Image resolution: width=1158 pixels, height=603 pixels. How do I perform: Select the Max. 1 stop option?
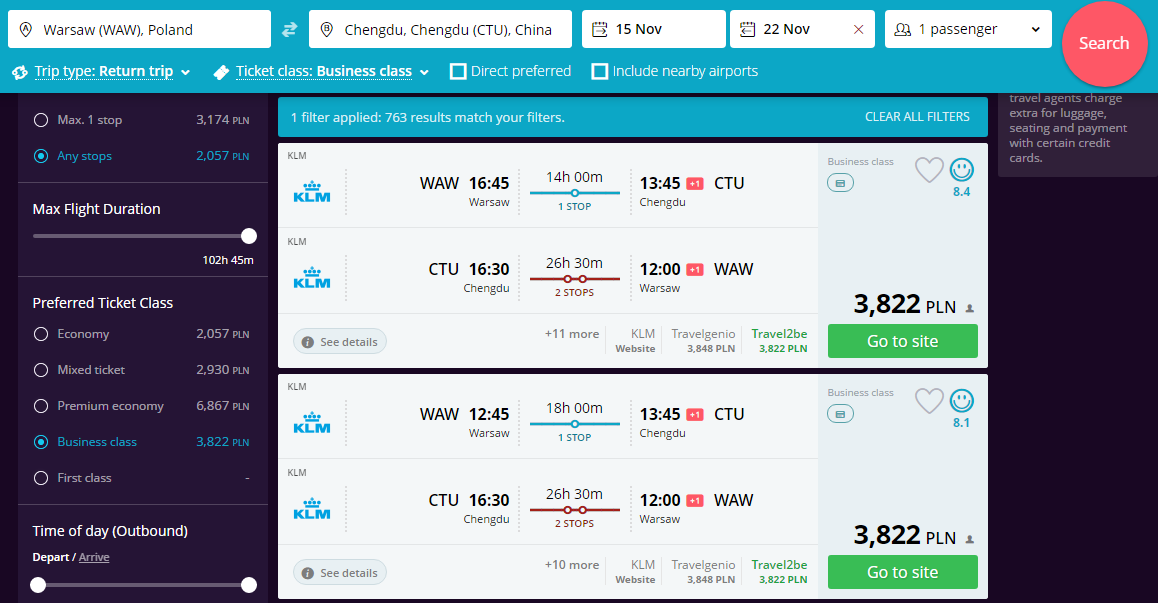[x=41, y=120]
